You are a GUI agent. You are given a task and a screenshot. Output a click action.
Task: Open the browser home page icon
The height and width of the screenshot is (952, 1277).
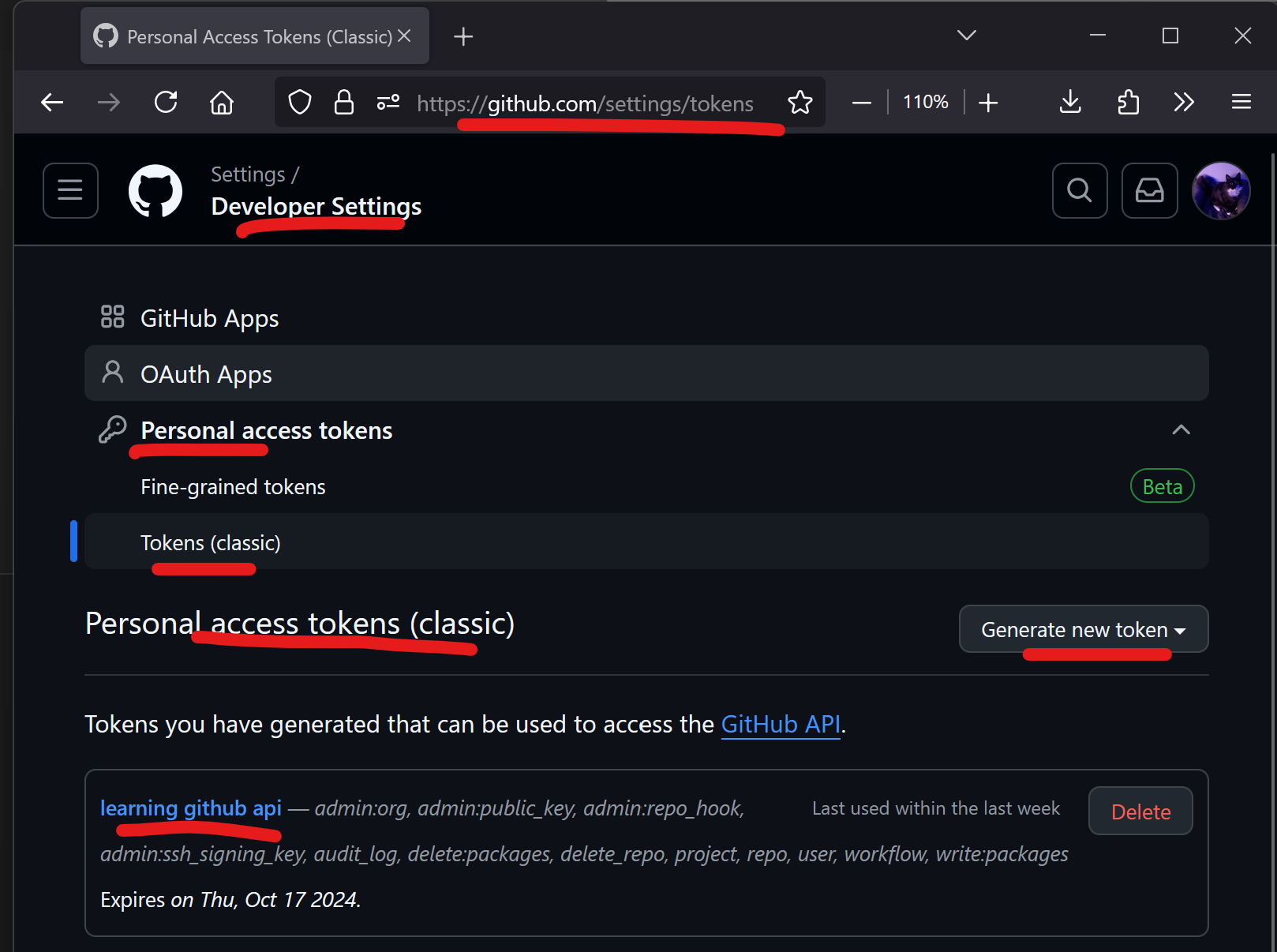click(x=222, y=102)
